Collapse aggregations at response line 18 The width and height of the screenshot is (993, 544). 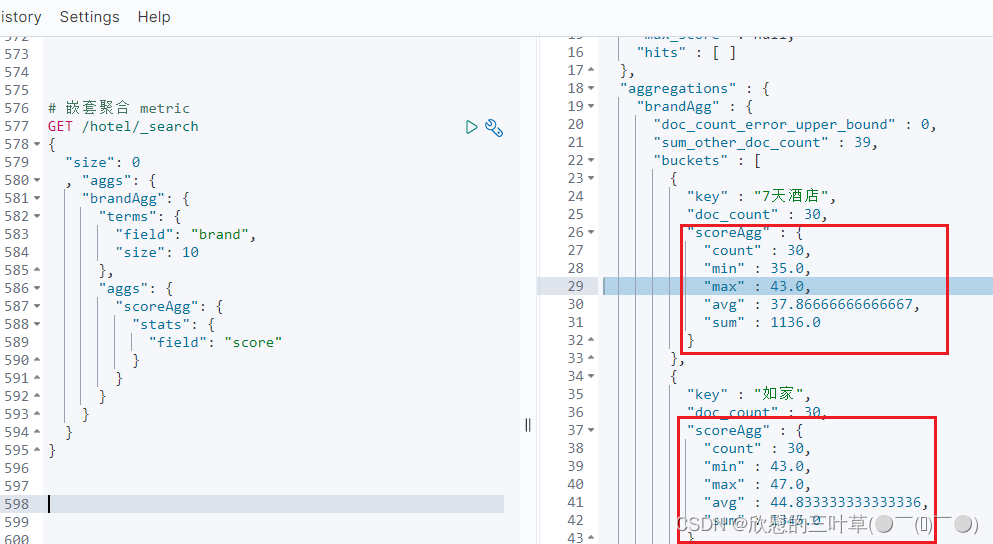591,88
